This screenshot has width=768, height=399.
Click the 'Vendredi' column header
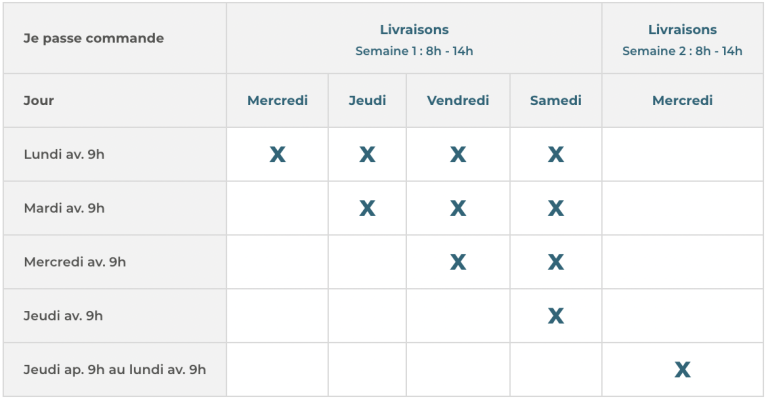(x=458, y=101)
